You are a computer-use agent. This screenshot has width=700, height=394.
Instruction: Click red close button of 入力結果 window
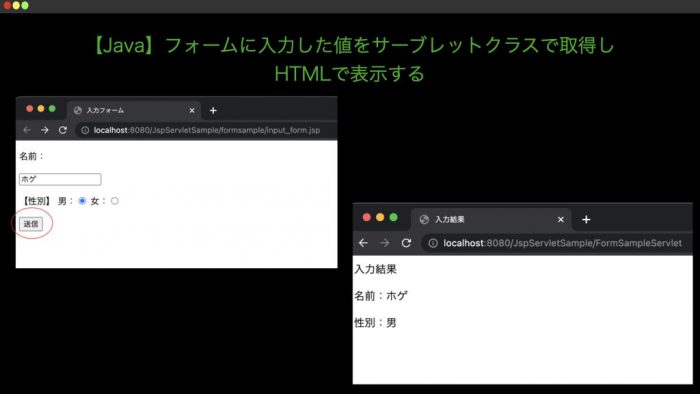click(367, 217)
